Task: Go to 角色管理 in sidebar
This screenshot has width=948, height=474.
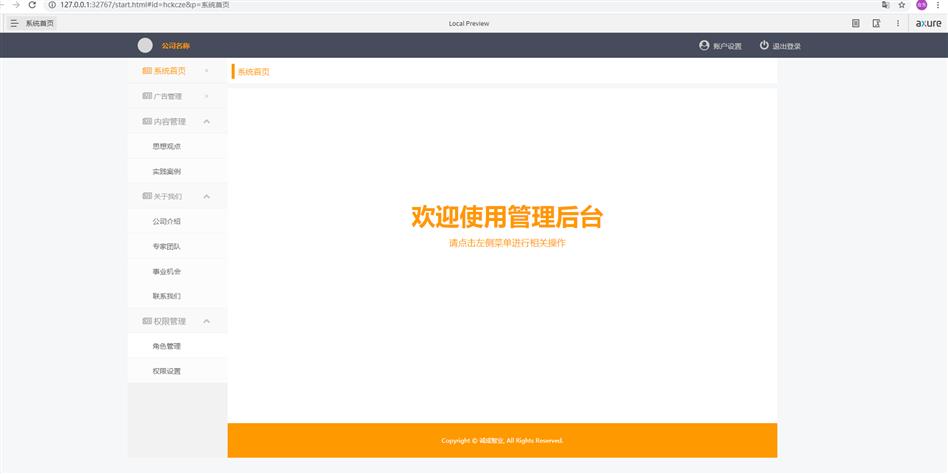Action: coord(166,346)
